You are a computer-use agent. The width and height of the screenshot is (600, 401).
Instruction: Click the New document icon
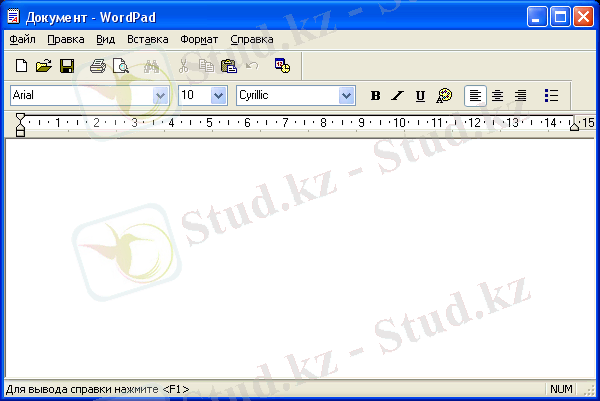[x=21, y=66]
